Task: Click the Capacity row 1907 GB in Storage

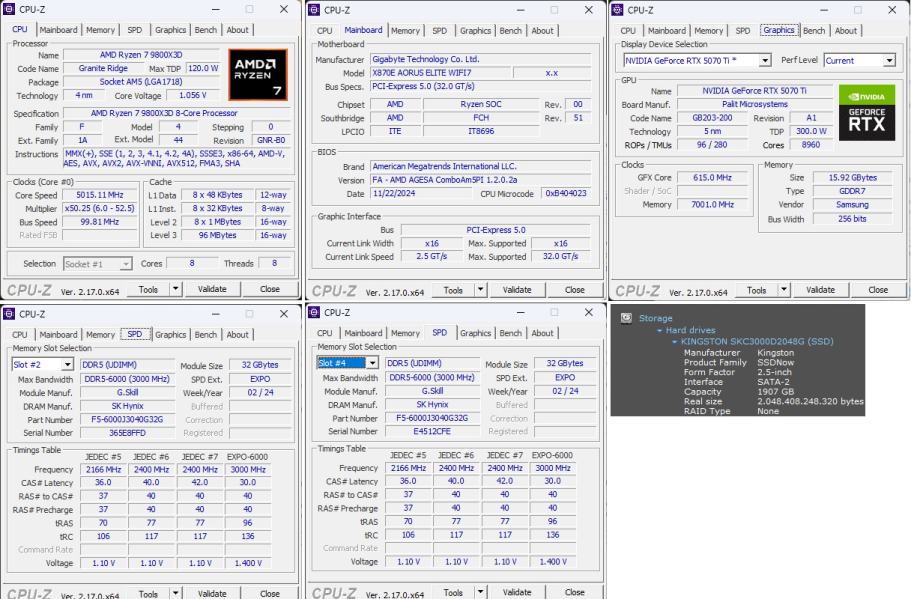Action: (739, 391)
